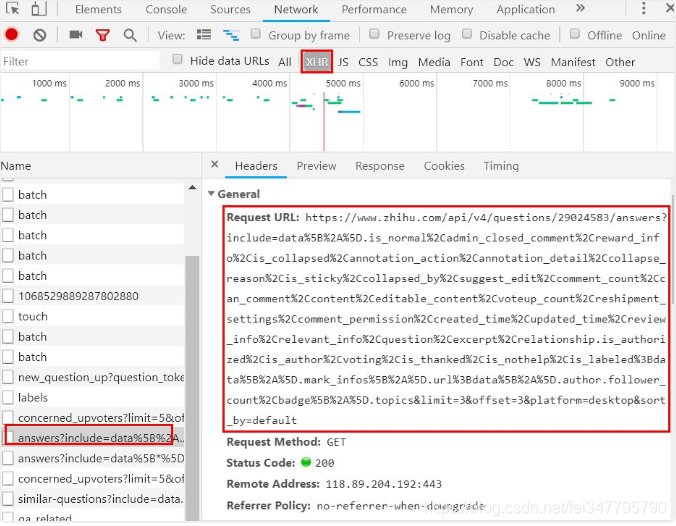Open the Elements tab
Image resolution: width=676 pixels, height=526 pixels.
pos(98,9)
